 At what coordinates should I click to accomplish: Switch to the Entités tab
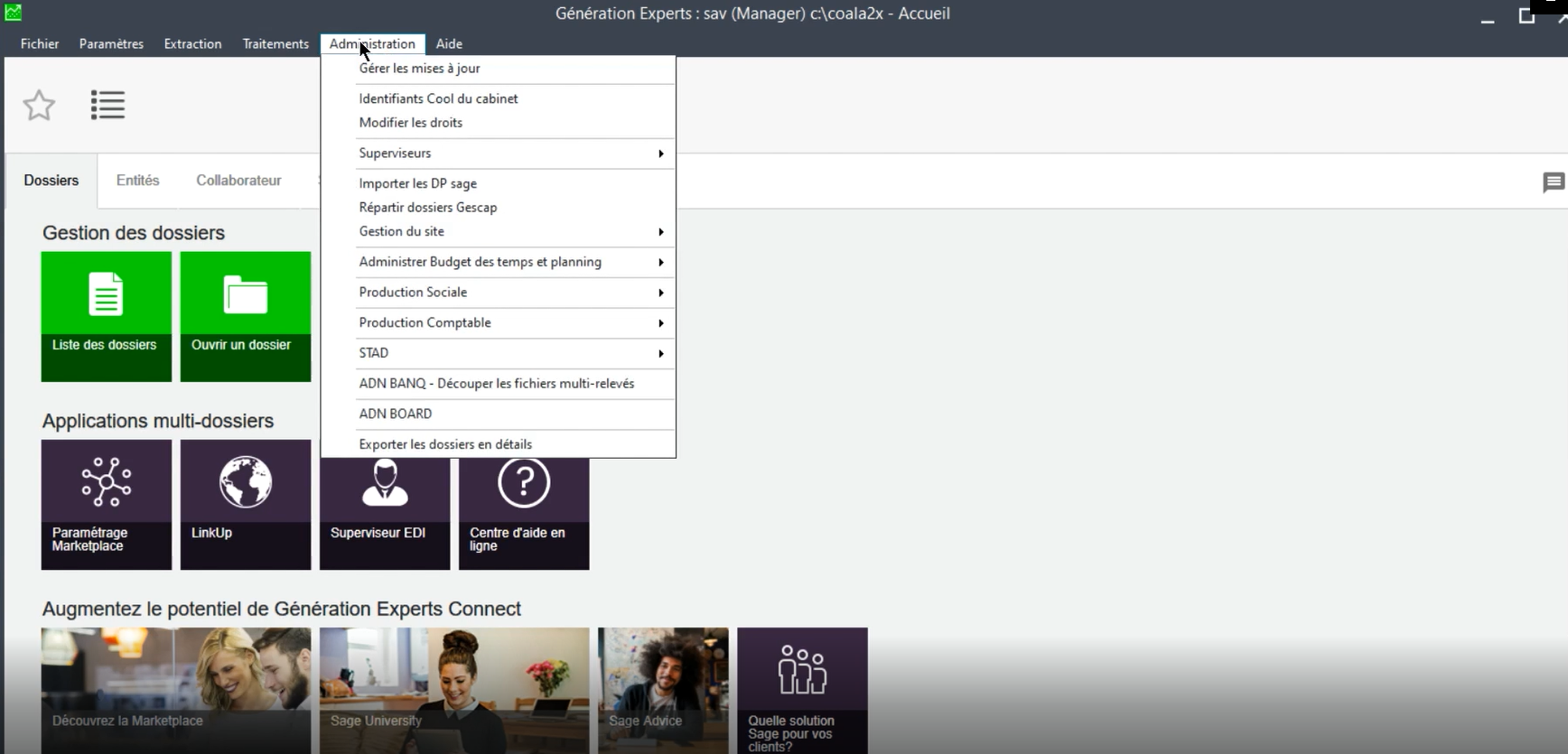(138, 181)
